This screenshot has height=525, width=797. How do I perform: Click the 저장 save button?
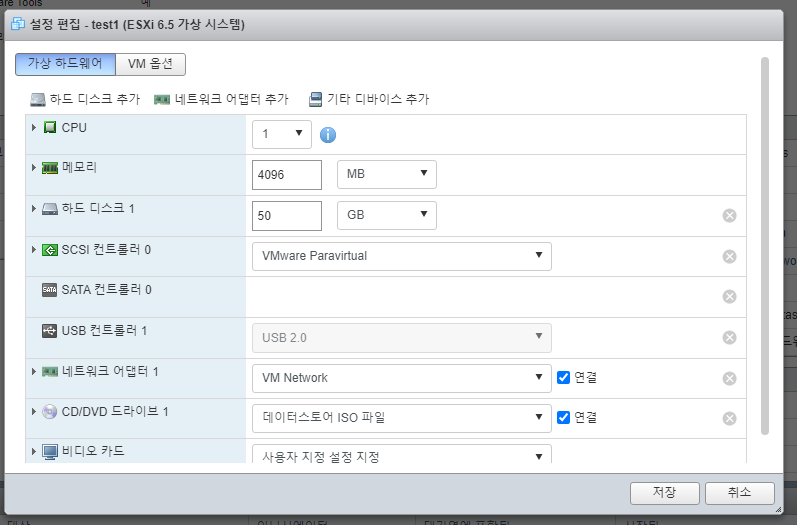[x=664, y=493]
